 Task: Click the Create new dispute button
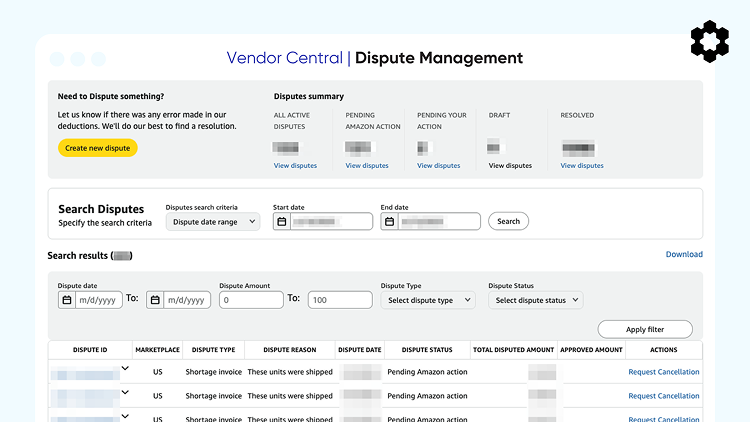tap(98, 148)
